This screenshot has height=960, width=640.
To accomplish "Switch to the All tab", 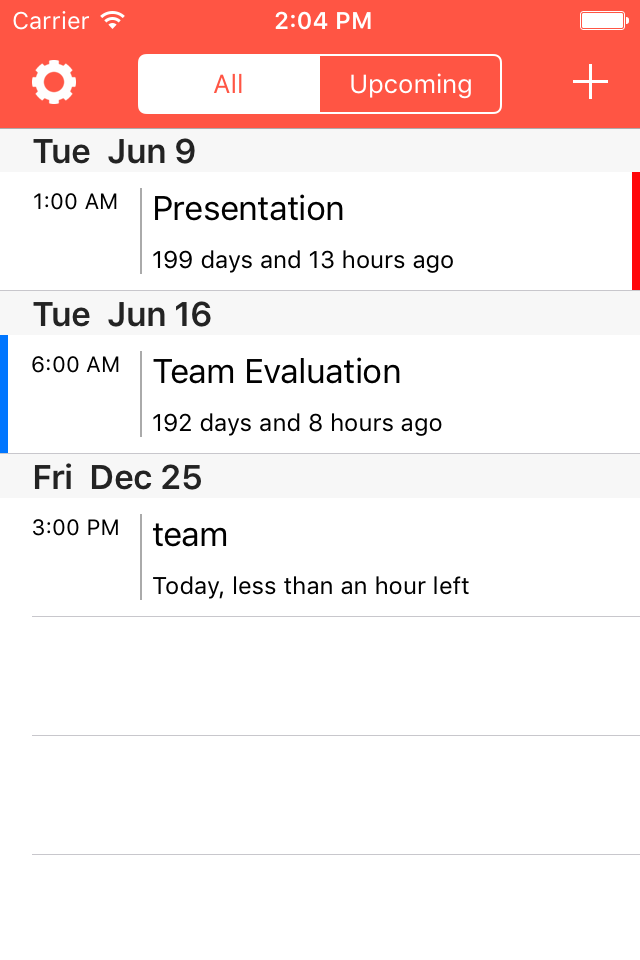I will pos(229,84).
